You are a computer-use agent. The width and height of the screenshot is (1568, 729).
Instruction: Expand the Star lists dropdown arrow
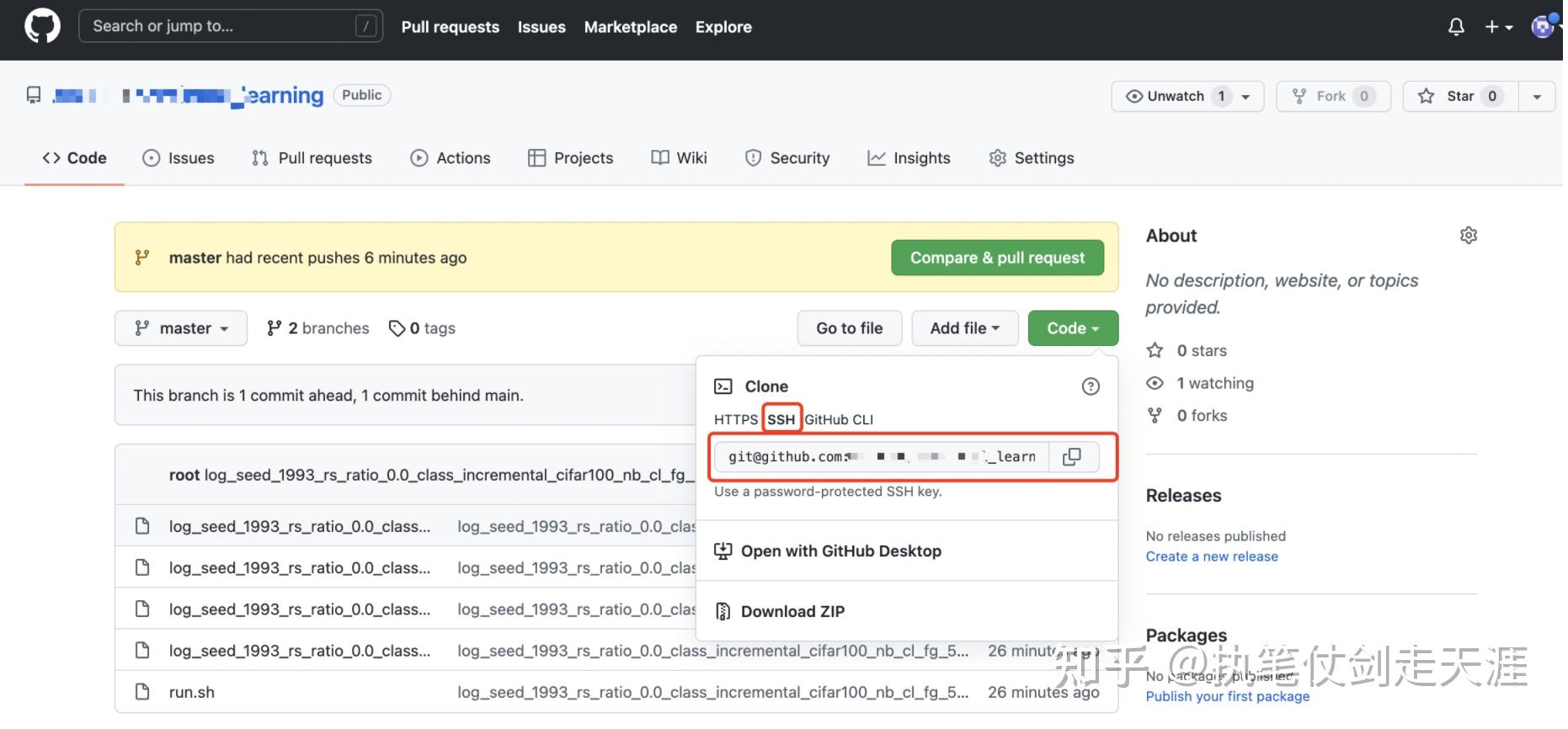[x=1536, y=96]
